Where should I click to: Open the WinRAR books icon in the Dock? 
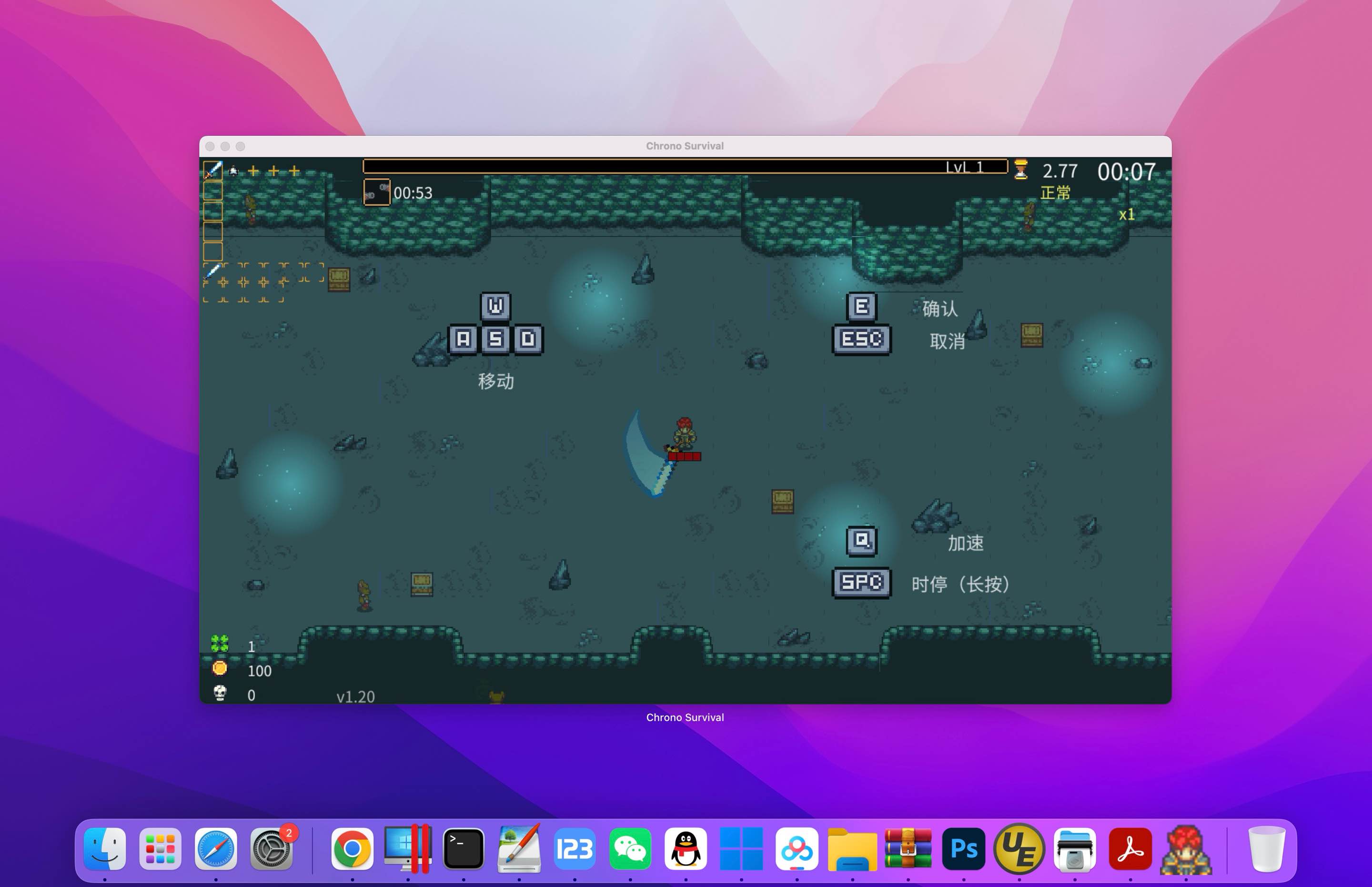908,849
